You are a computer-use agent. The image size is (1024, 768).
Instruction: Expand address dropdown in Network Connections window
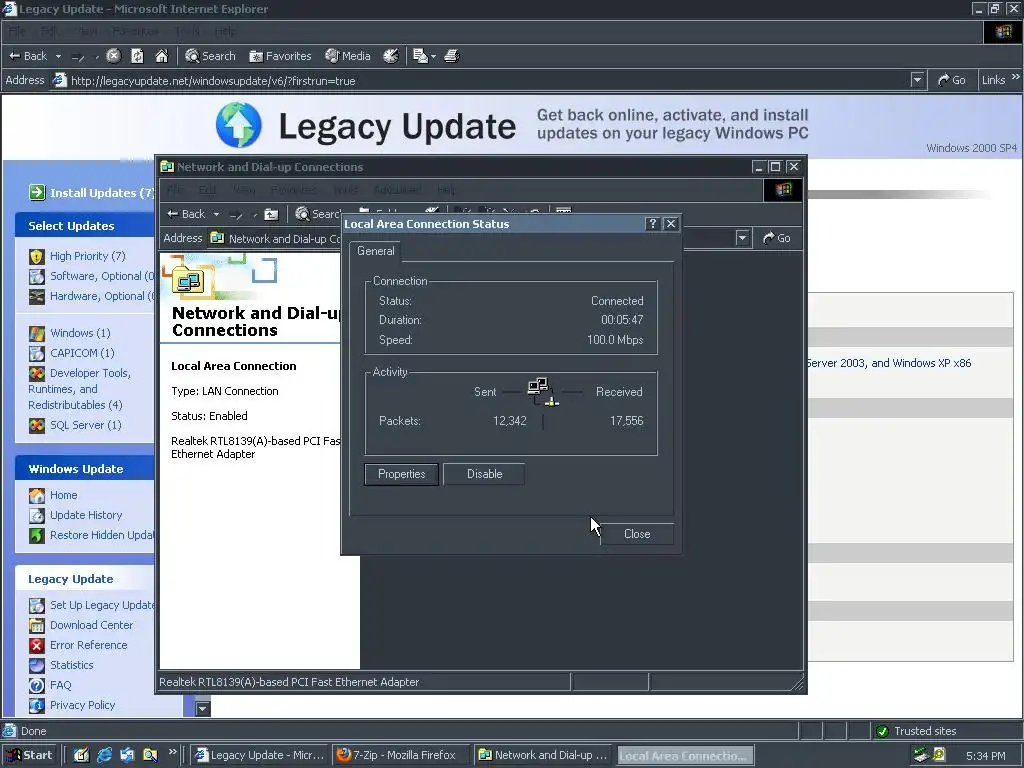click(x=743, y=238)
